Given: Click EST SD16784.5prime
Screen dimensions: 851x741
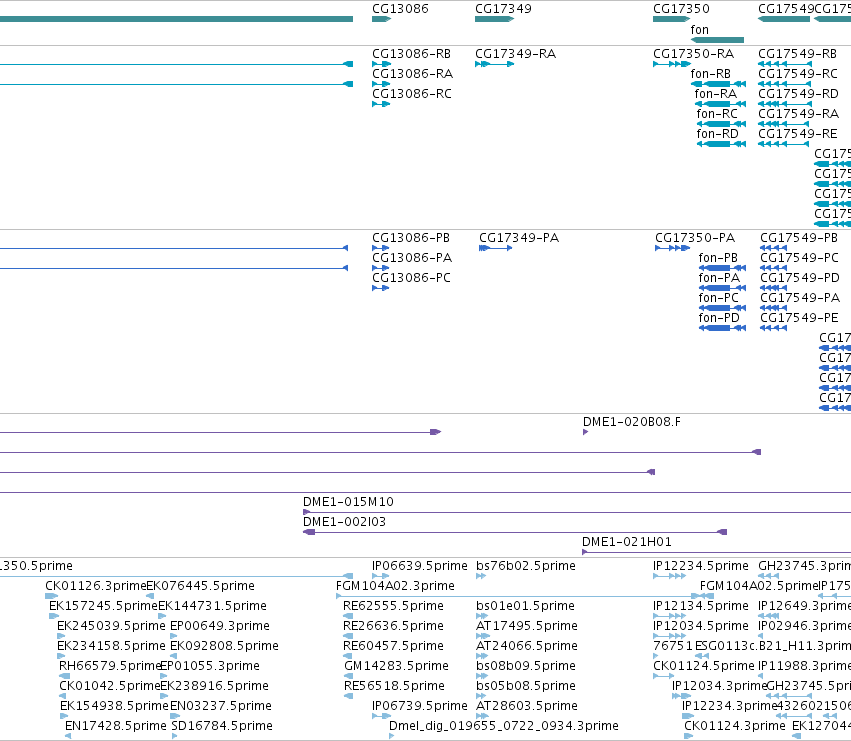Looking at the screenshot, I should click(222, 726).
